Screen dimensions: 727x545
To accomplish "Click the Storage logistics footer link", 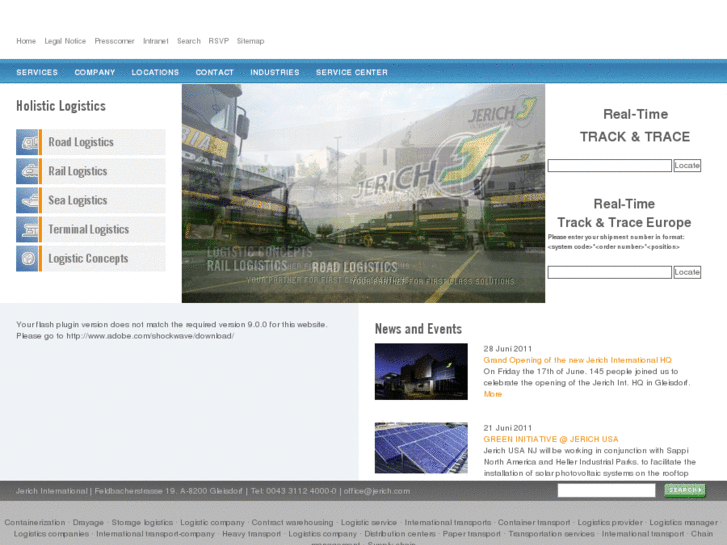I will 142,522.
